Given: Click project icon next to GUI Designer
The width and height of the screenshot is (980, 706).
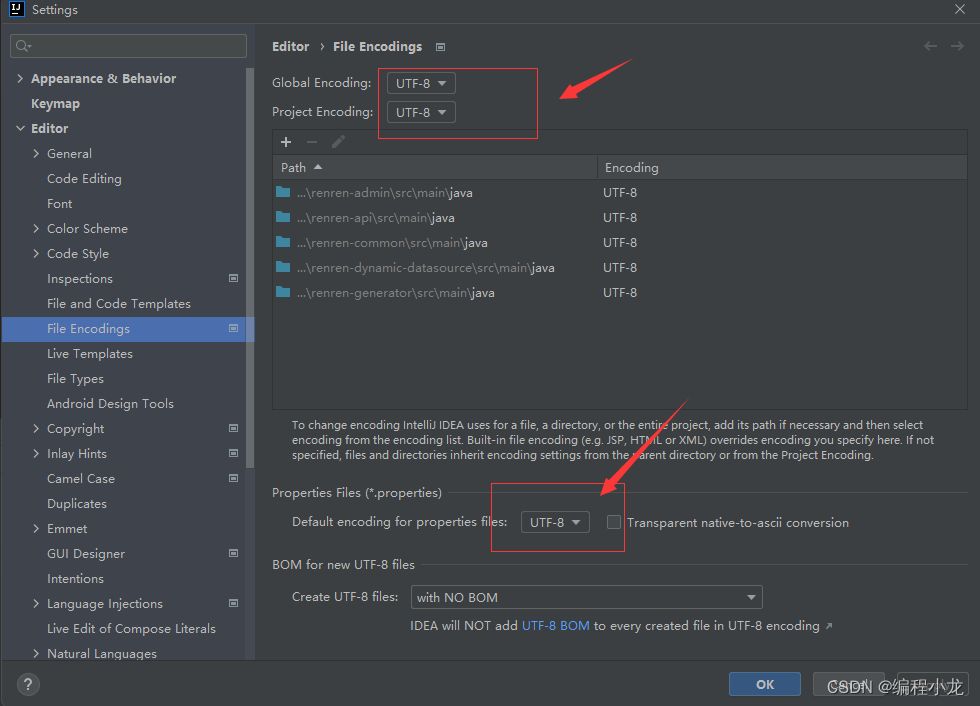Looking at the screenshot, I should pos(234,553).
